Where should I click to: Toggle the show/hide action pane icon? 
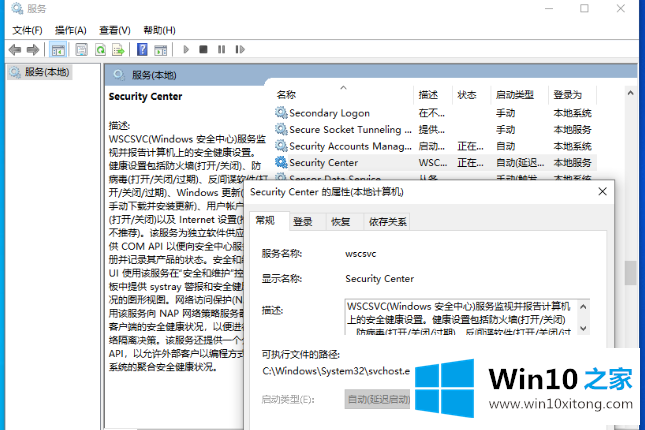click(x=160, y=50)
